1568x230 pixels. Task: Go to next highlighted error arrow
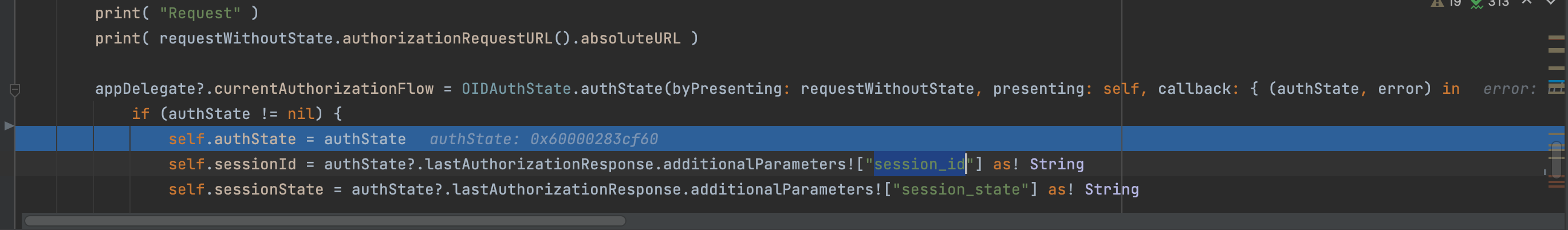coord(1551,3)
